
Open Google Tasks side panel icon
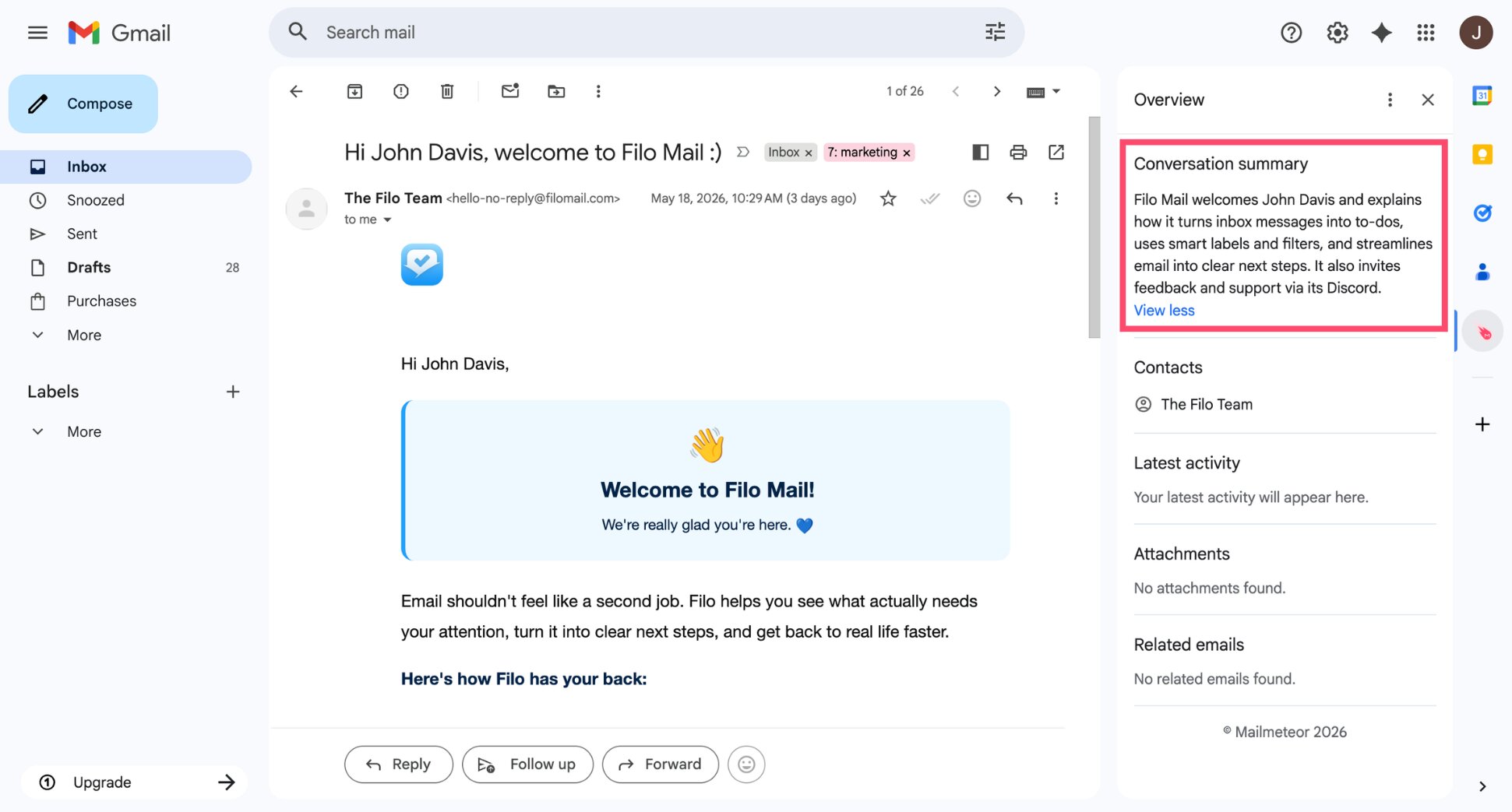(1482, 213)
